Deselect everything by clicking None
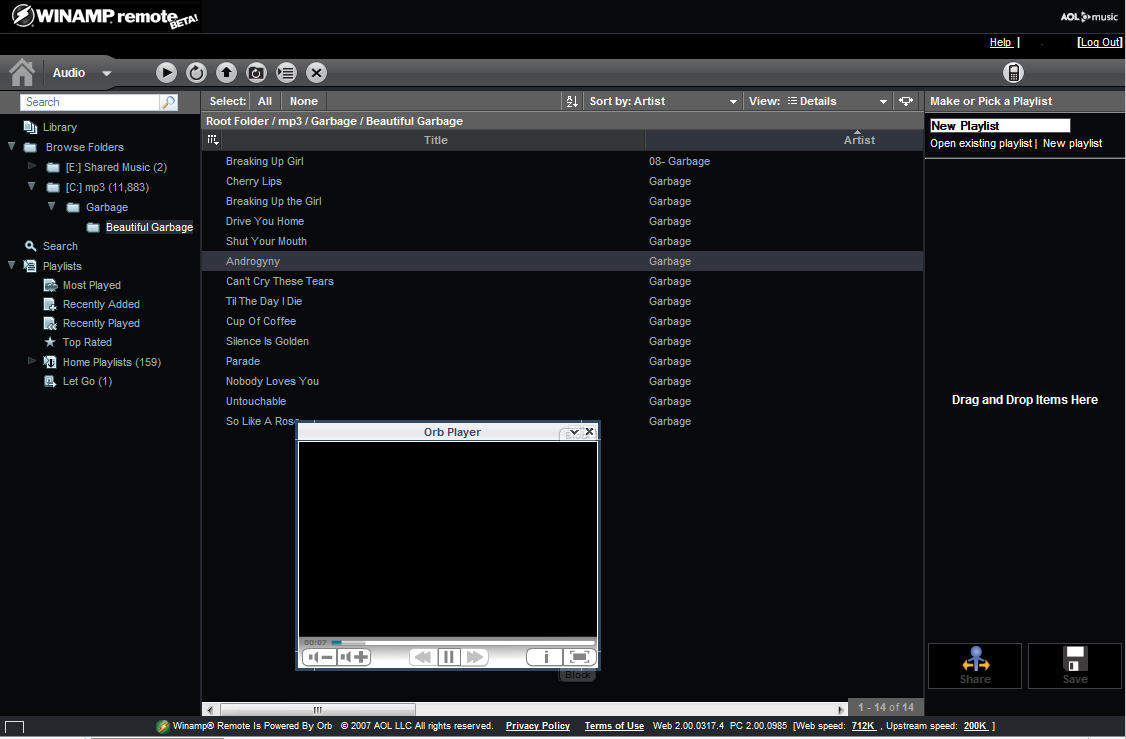Screen dimensions: 1126x739 [x=303, y=100]
